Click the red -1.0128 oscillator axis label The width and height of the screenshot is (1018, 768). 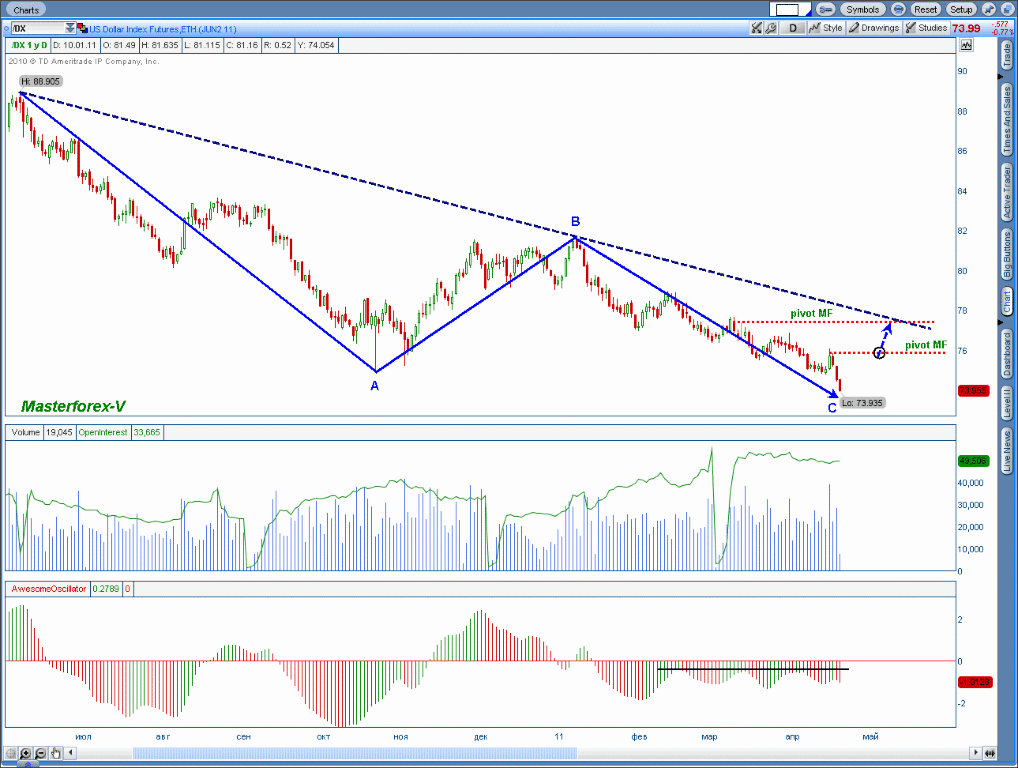(x=975, y=682)
